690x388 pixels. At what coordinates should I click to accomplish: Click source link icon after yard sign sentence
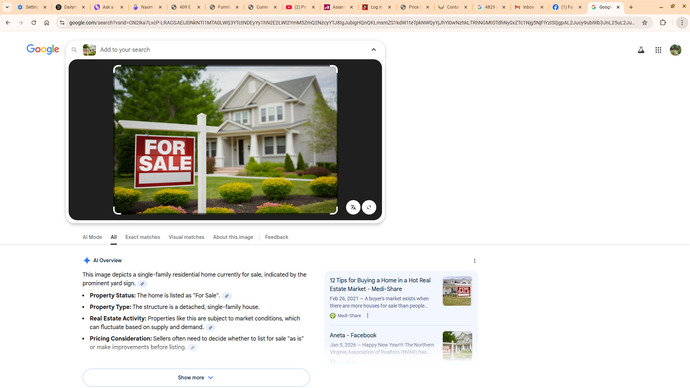click(142, 284)
